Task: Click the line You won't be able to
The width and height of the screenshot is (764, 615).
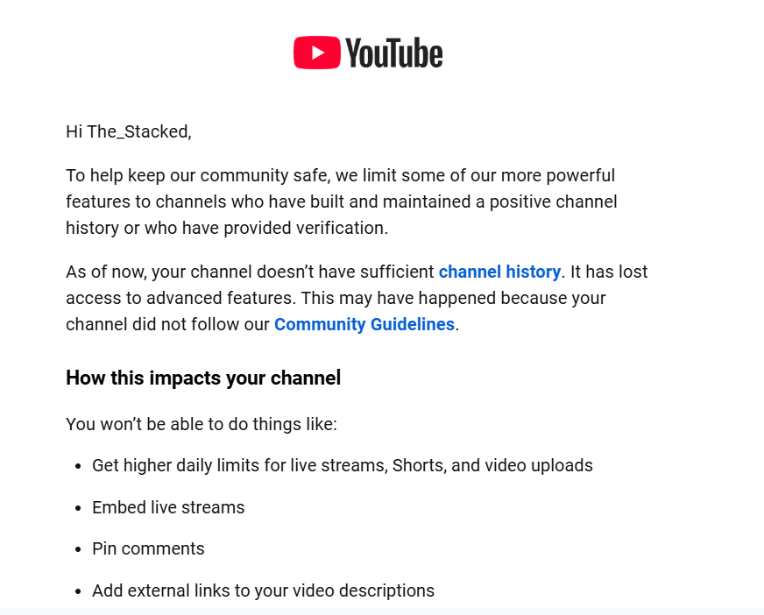Action: 201,424
